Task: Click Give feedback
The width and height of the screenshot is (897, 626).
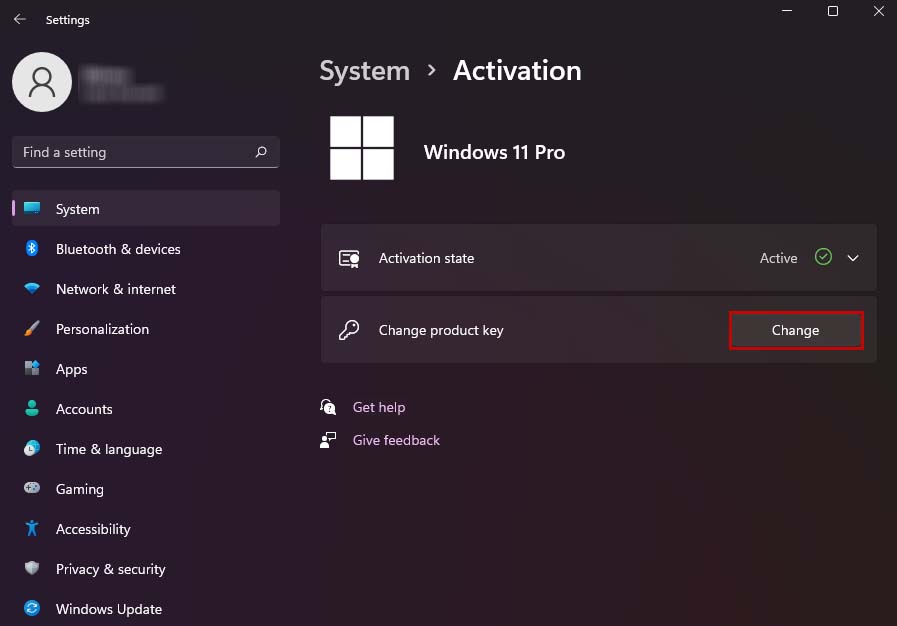Action: [x=395, y=440]
